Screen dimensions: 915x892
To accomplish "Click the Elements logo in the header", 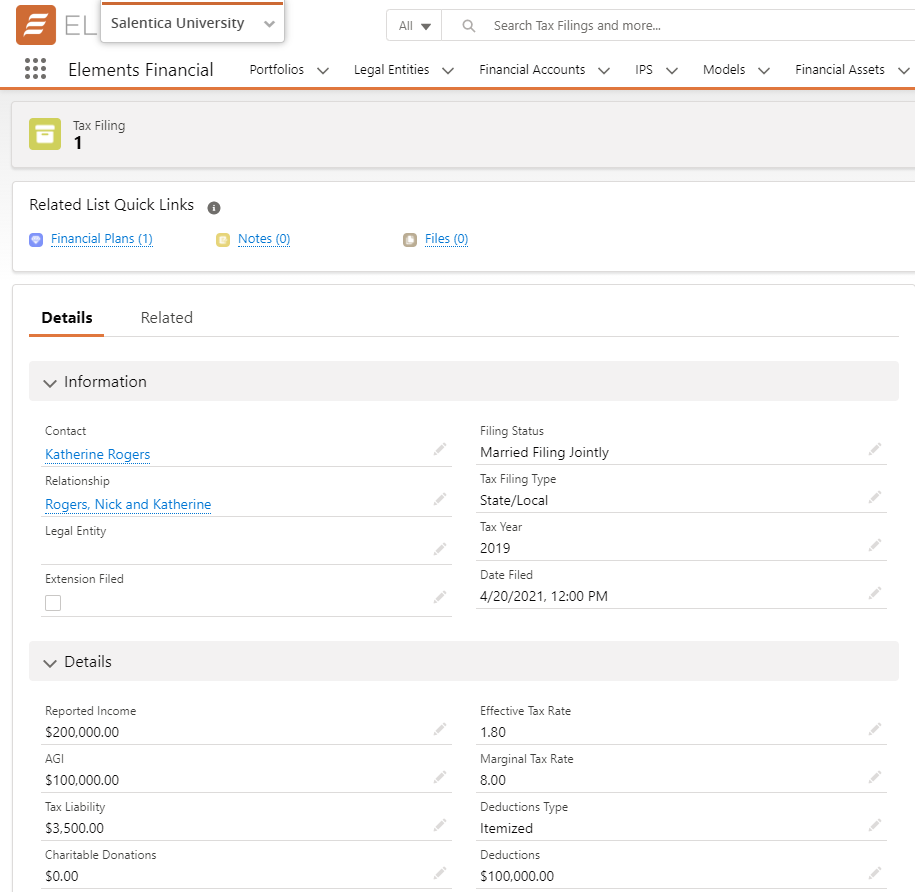I will (36, 25).
